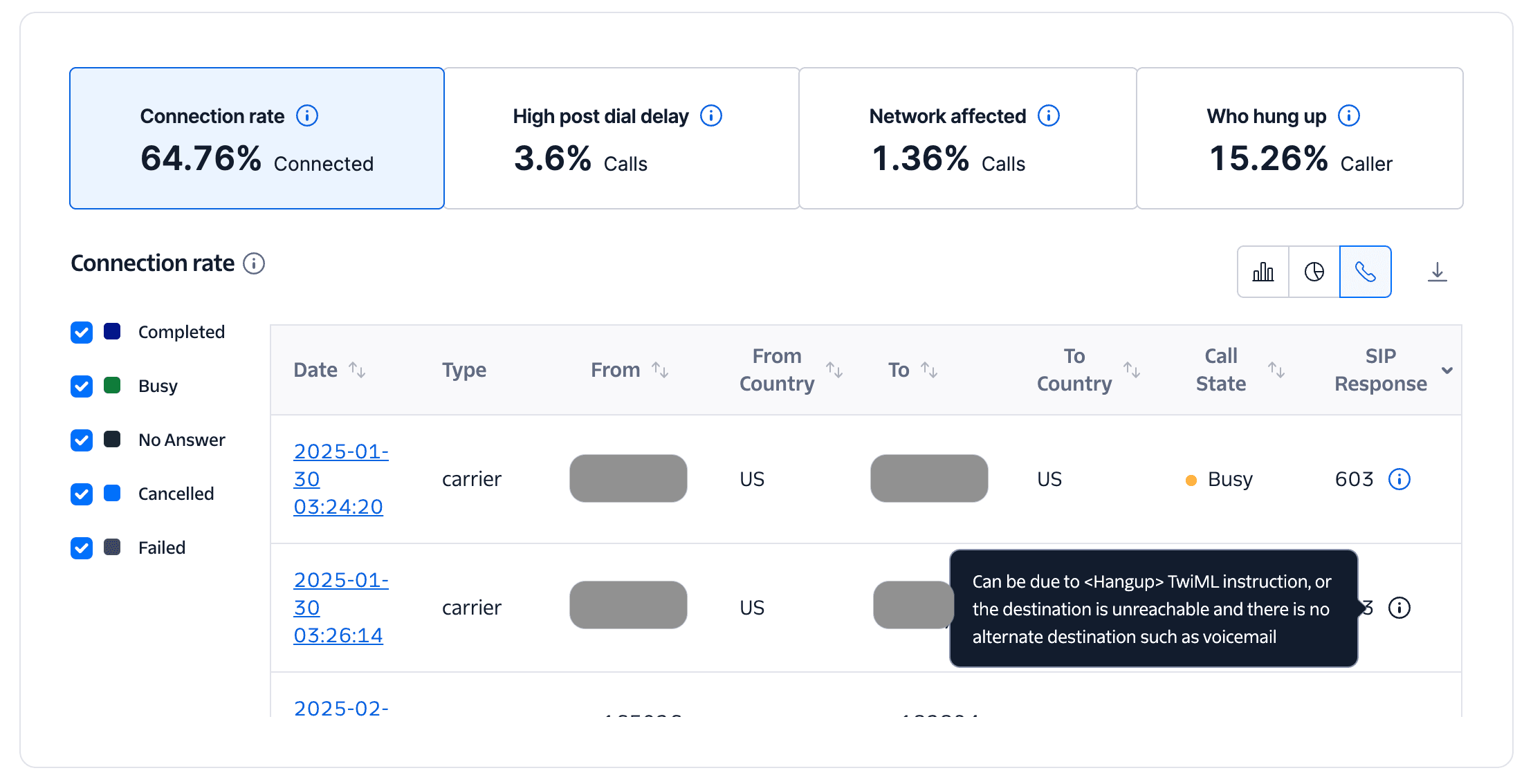Toggle the Failed filter off

[x=81, y=548]
